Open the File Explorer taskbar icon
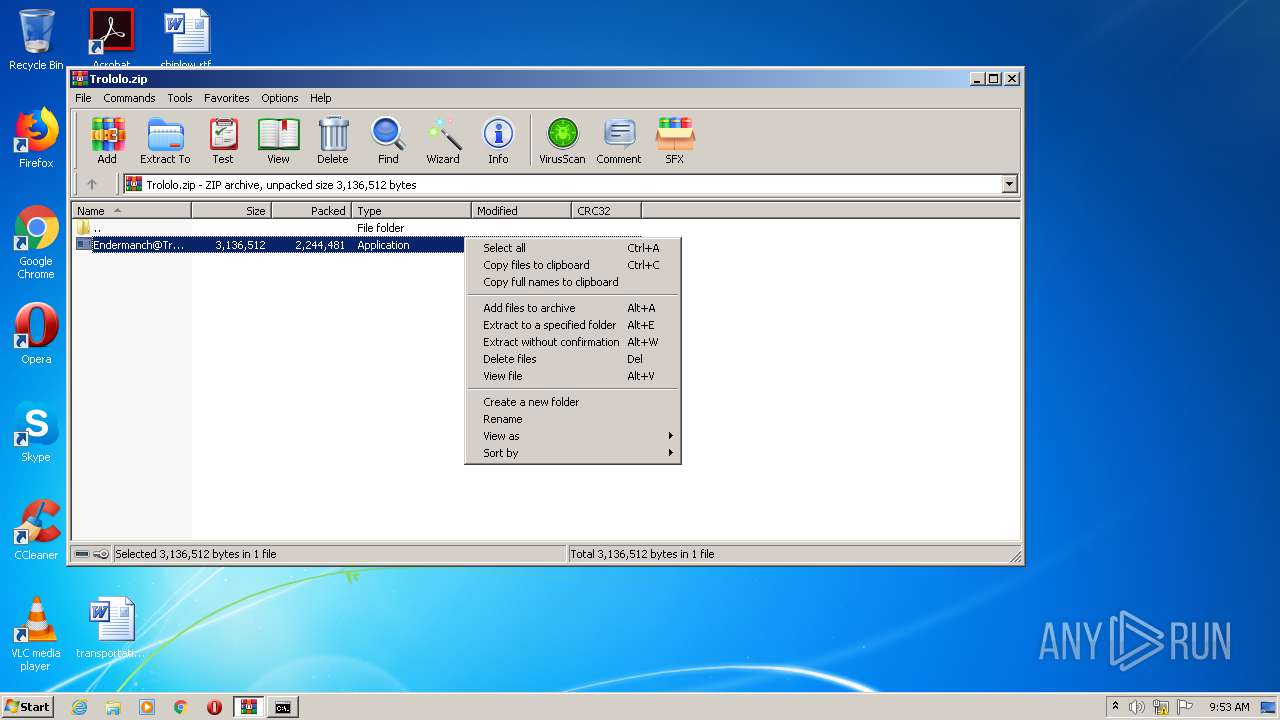This screenshot has width=1280, height=720. pos(113,707)
